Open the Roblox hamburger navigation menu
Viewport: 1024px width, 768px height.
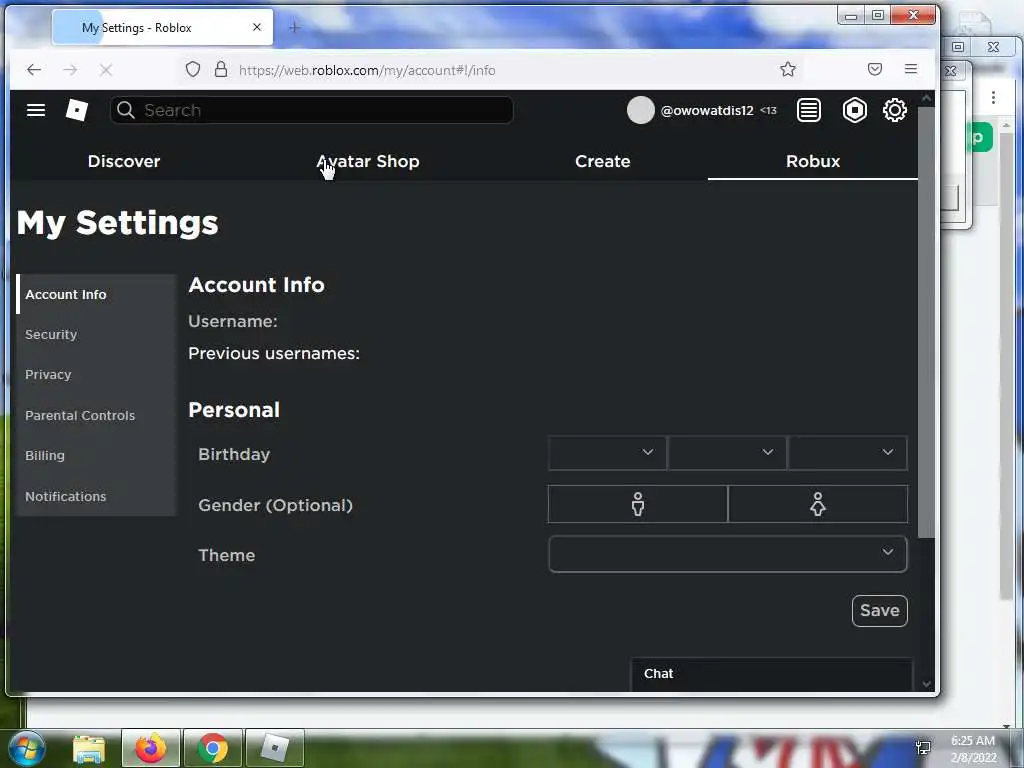click(36, 110)
